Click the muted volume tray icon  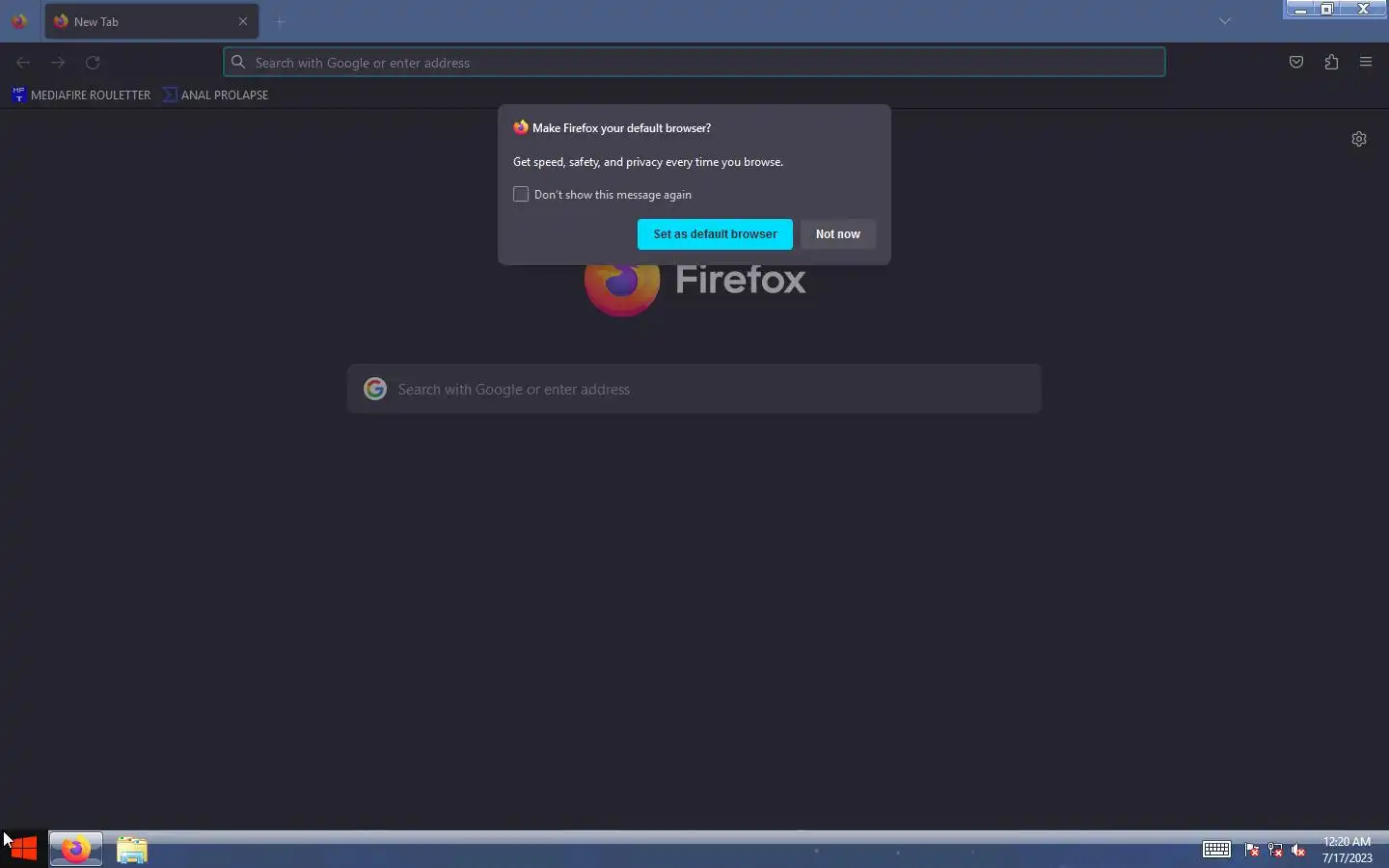coord(1298,850)
